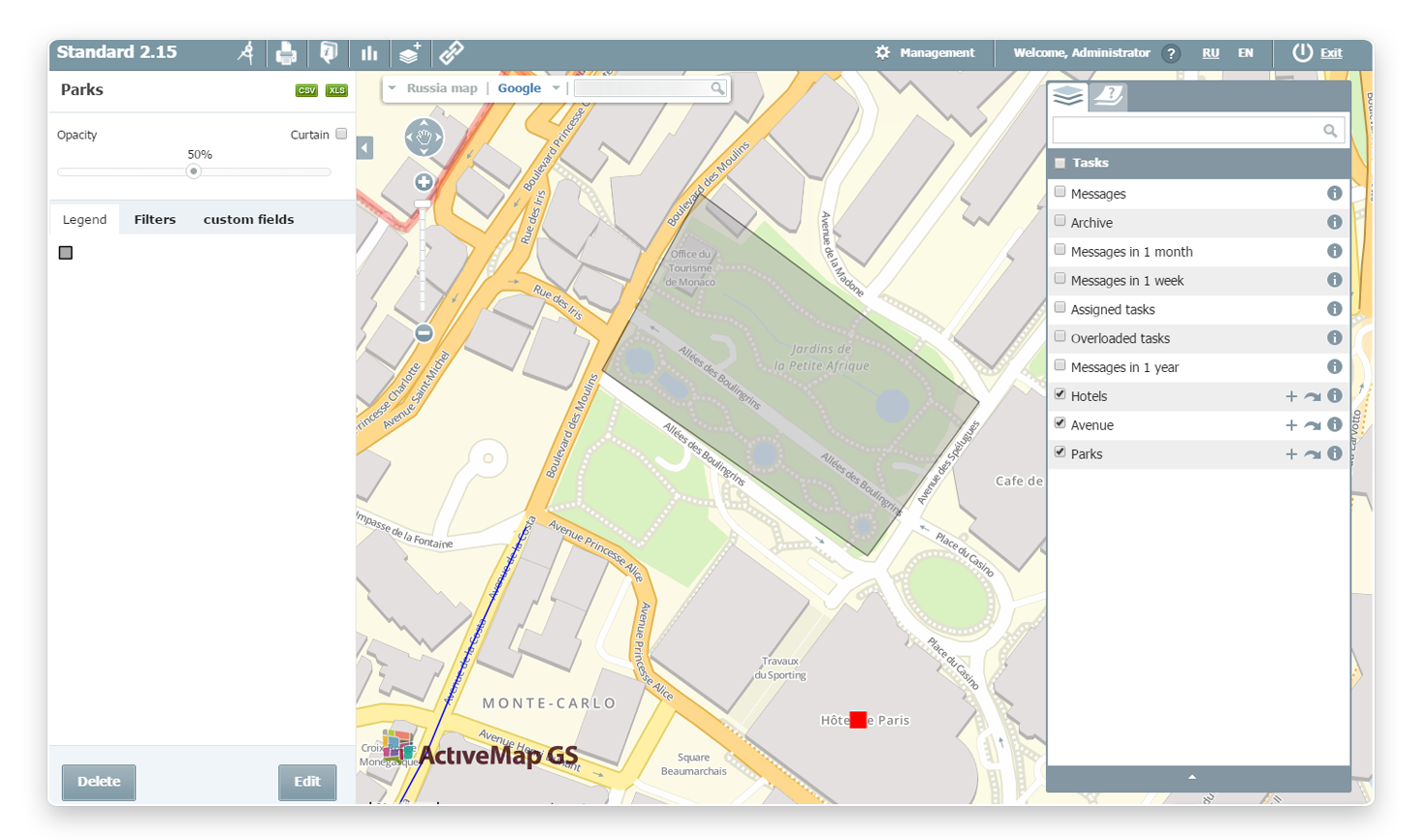Open the custom fields tab
1425x840 pixels.
pos(248,220)
